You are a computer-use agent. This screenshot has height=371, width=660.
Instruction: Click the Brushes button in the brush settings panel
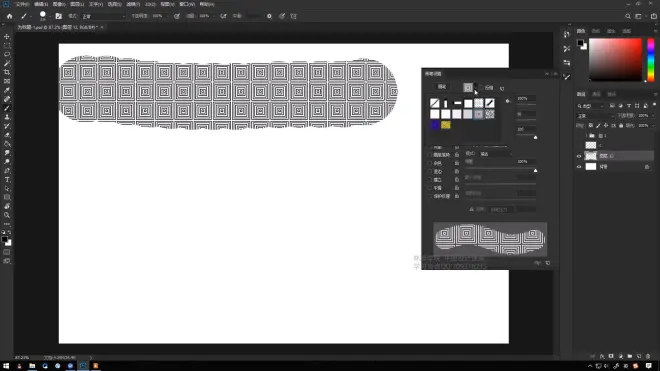(x=442, y=87)
